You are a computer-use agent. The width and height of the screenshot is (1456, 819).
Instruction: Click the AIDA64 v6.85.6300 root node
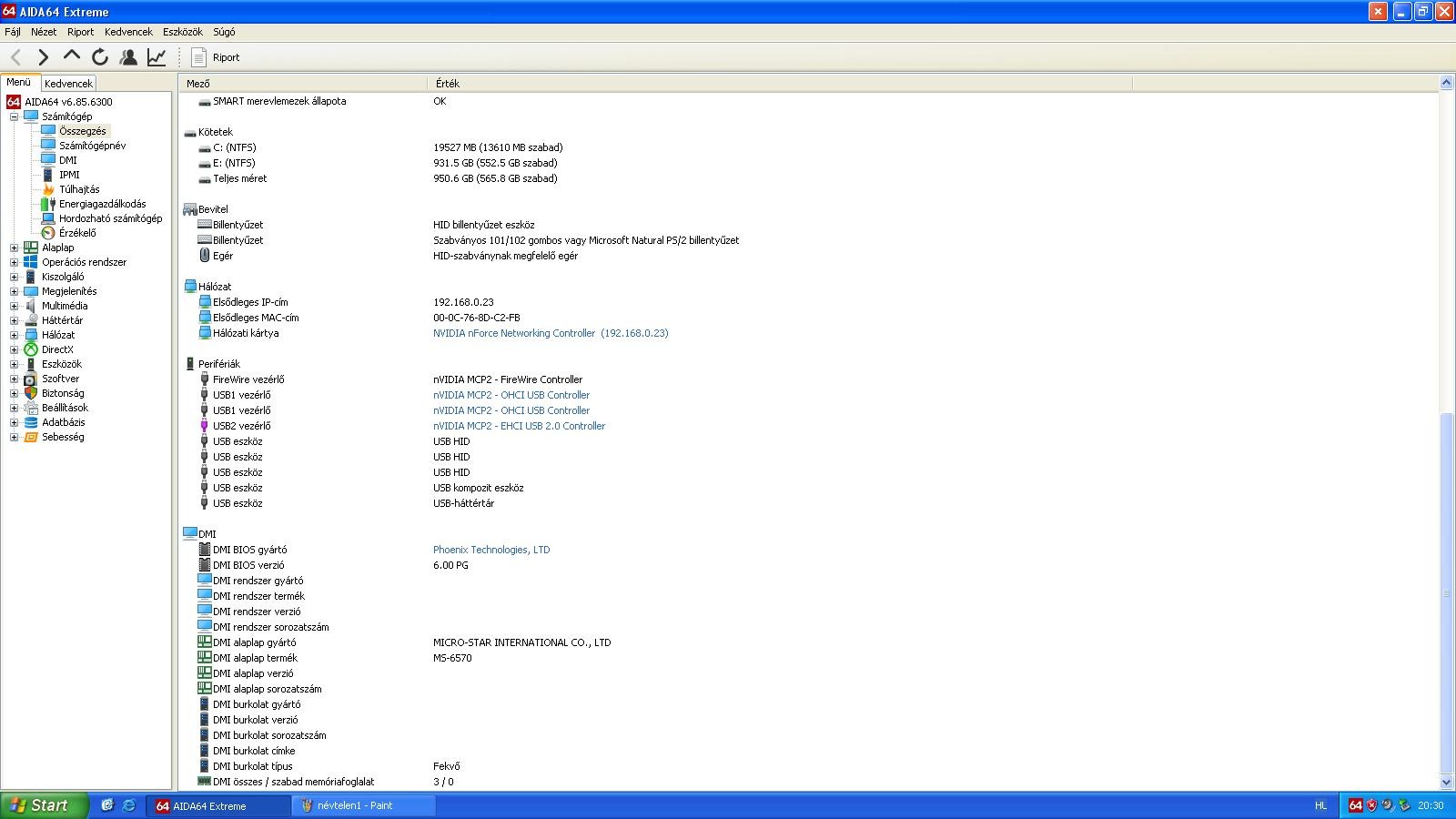coord(68,102)
